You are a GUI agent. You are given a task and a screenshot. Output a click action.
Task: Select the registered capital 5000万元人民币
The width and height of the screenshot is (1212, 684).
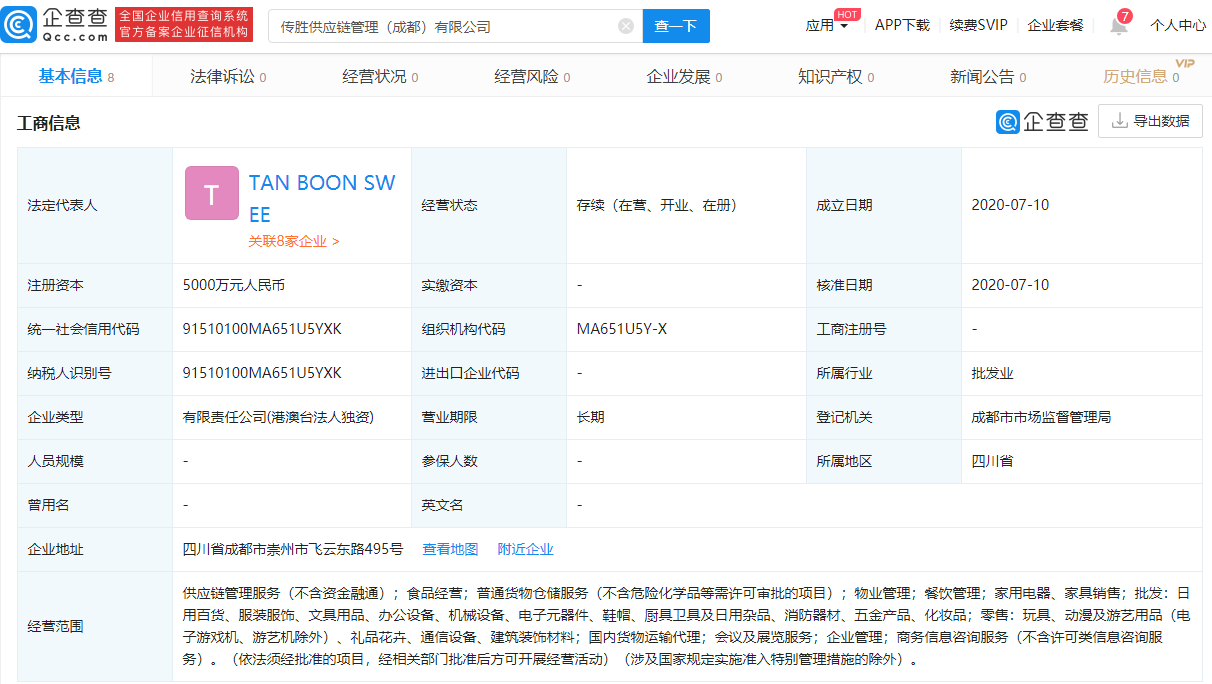point(234,285)
